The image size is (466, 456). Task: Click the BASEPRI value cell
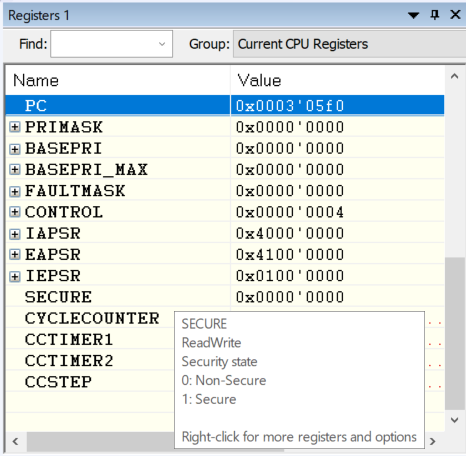coord(337,148)
